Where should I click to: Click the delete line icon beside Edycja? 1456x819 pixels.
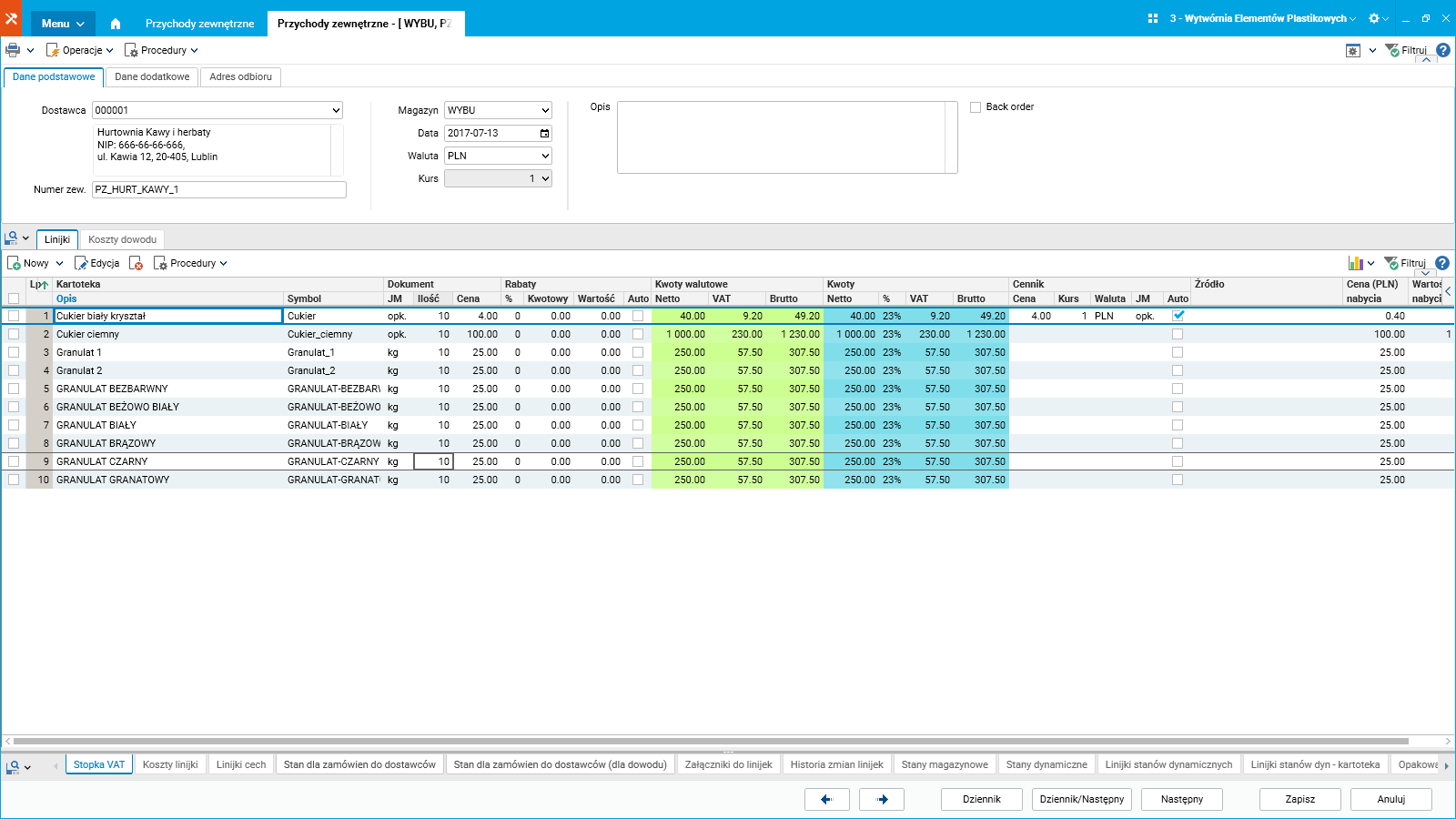(136, 263)
